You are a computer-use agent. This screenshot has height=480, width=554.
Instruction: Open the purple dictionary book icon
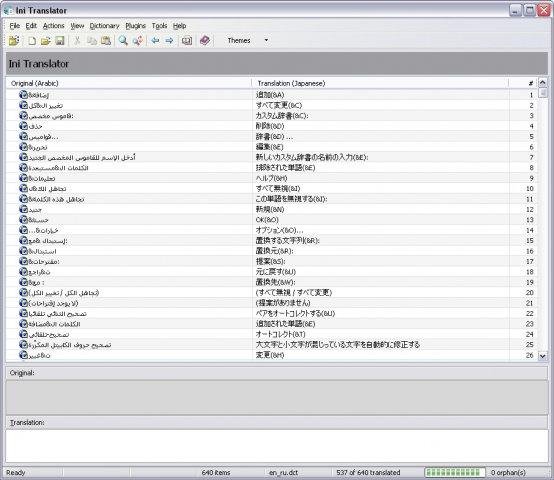coord(205,40)
